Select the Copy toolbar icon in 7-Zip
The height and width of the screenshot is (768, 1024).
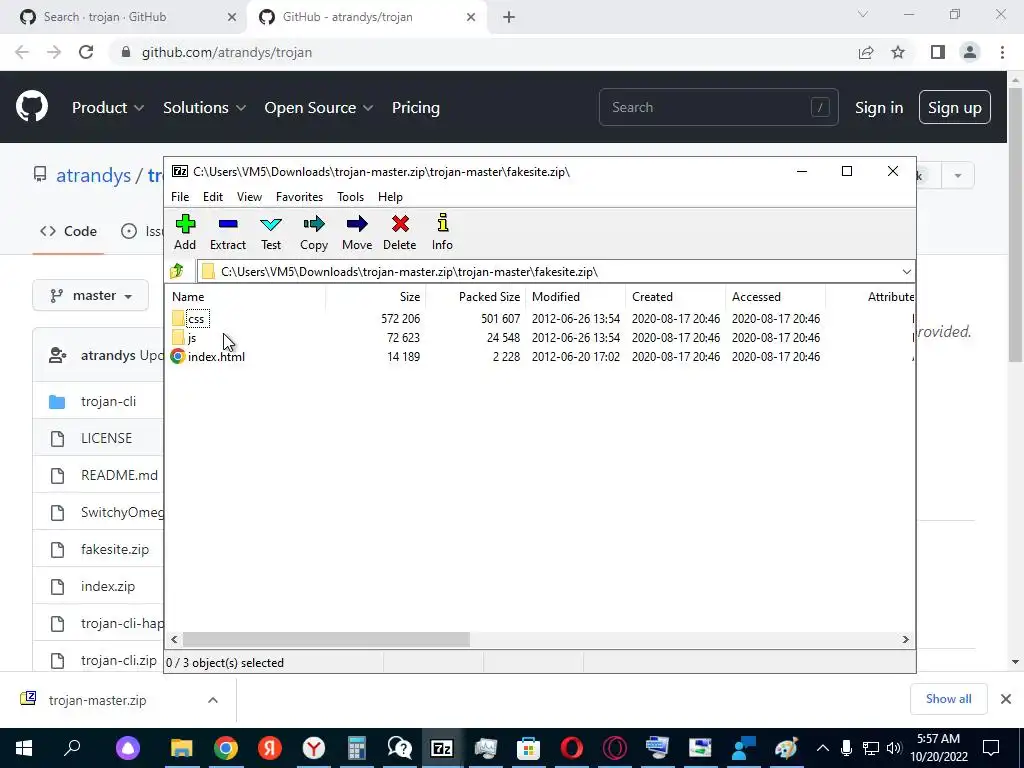pyautogui.click(x=313, y=232)
